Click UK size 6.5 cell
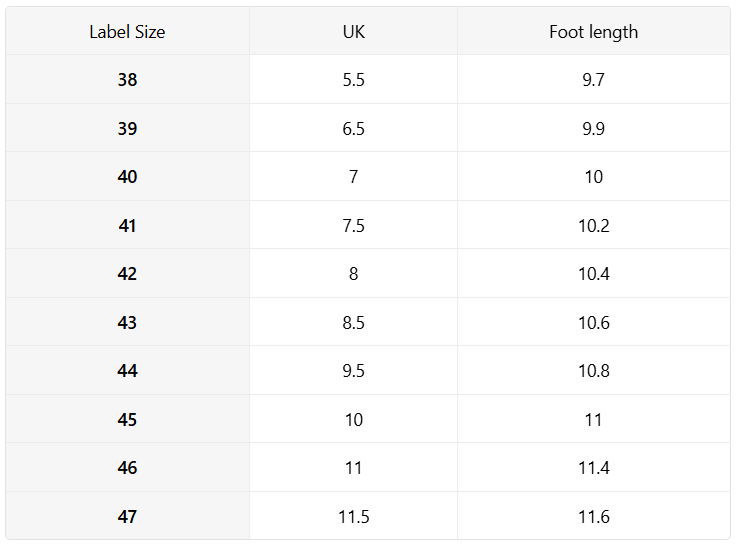Screen dimensions: 736x546 tap(353, 128)
